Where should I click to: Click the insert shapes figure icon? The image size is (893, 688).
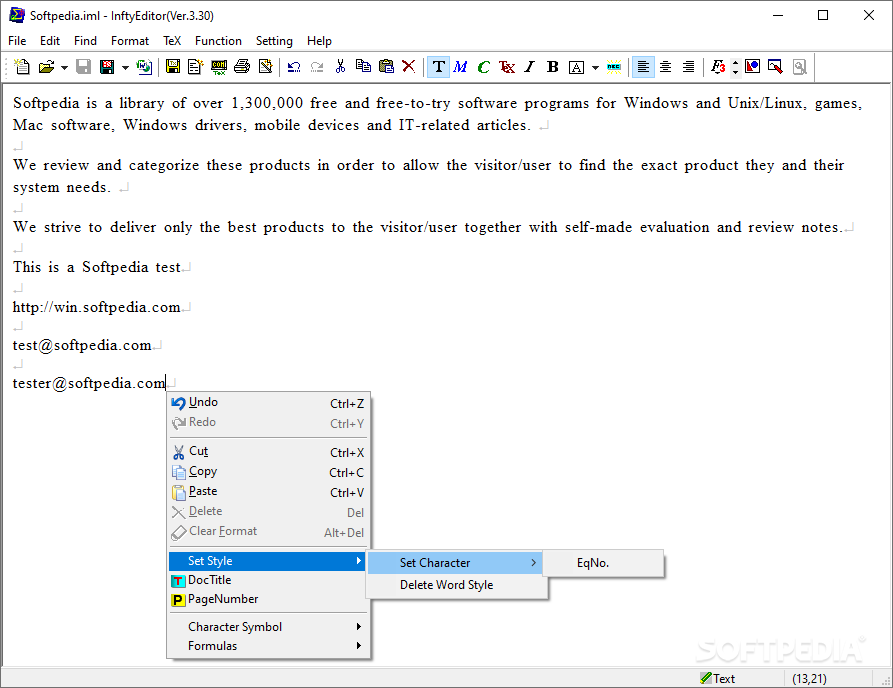click(x=752, y=67)
